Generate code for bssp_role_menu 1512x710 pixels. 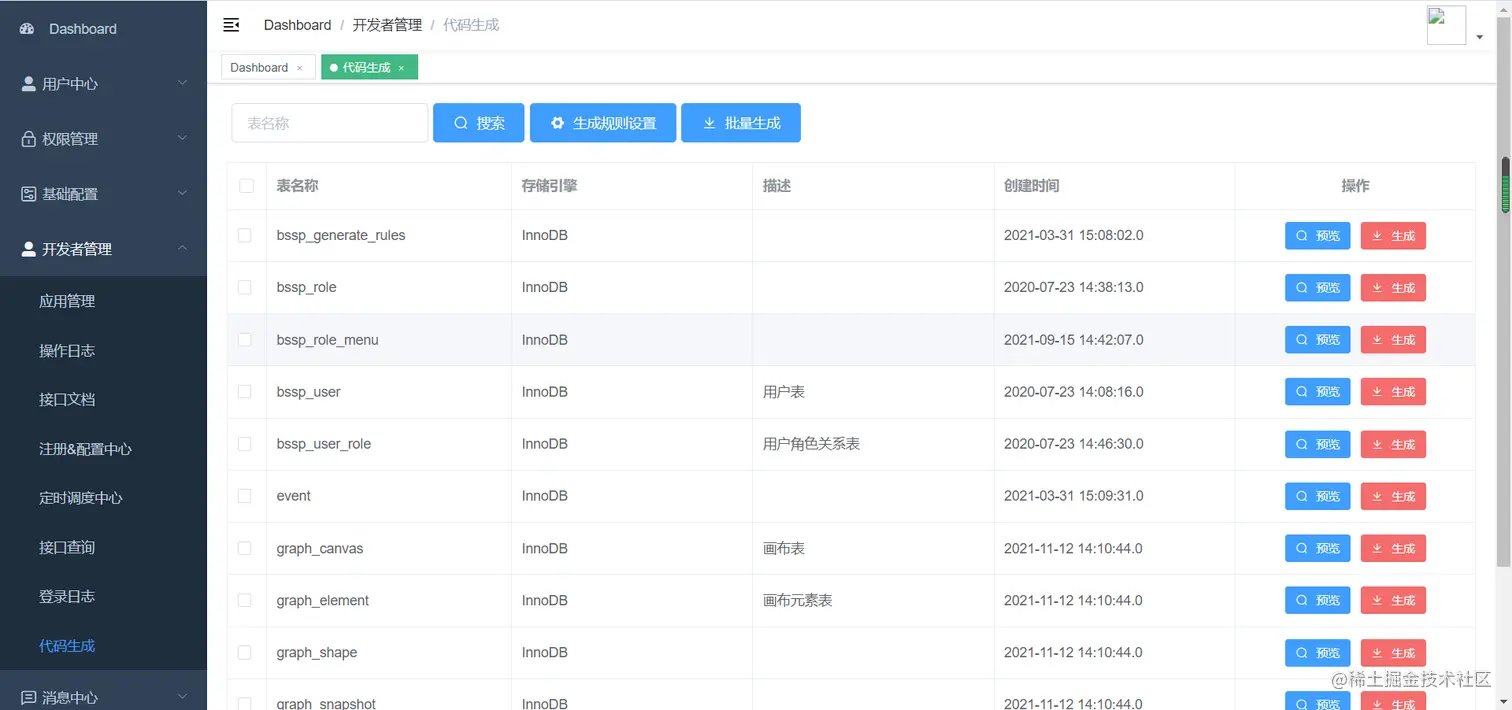coord(1393,340)
